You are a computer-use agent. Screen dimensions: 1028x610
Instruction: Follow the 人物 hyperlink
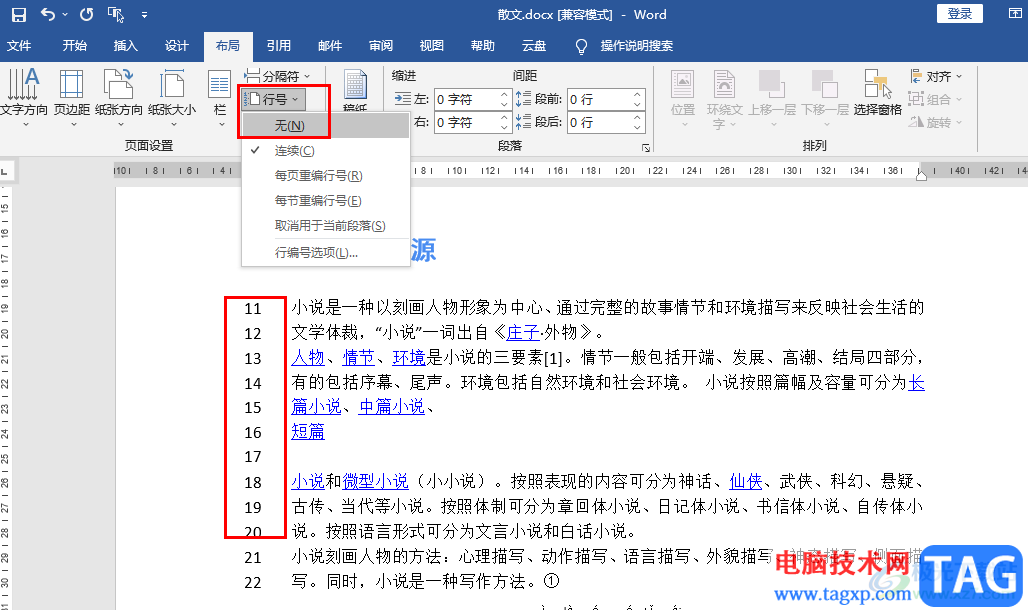click(308, 357)
